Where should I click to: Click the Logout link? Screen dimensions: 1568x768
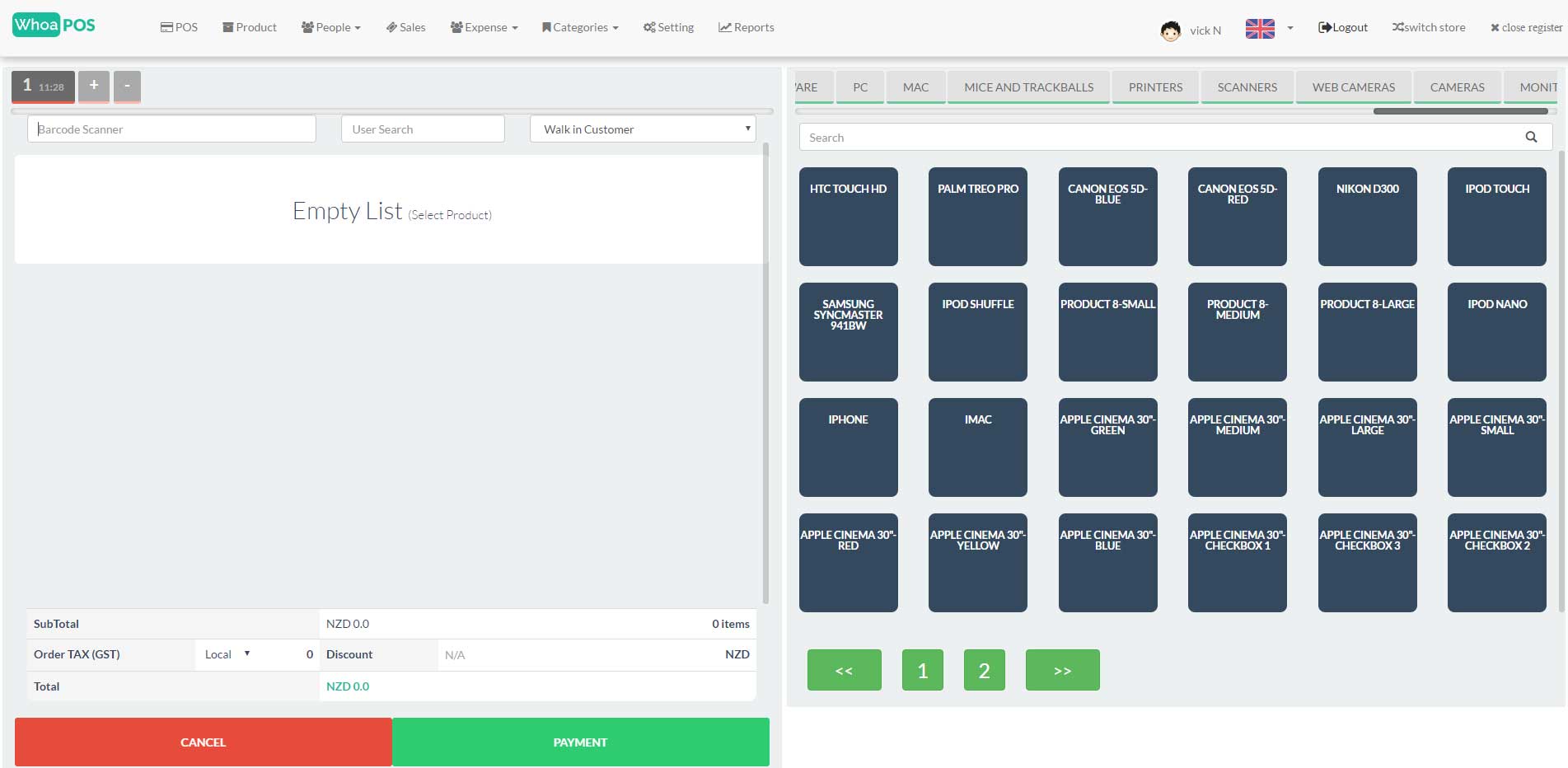coord(1343,27)
